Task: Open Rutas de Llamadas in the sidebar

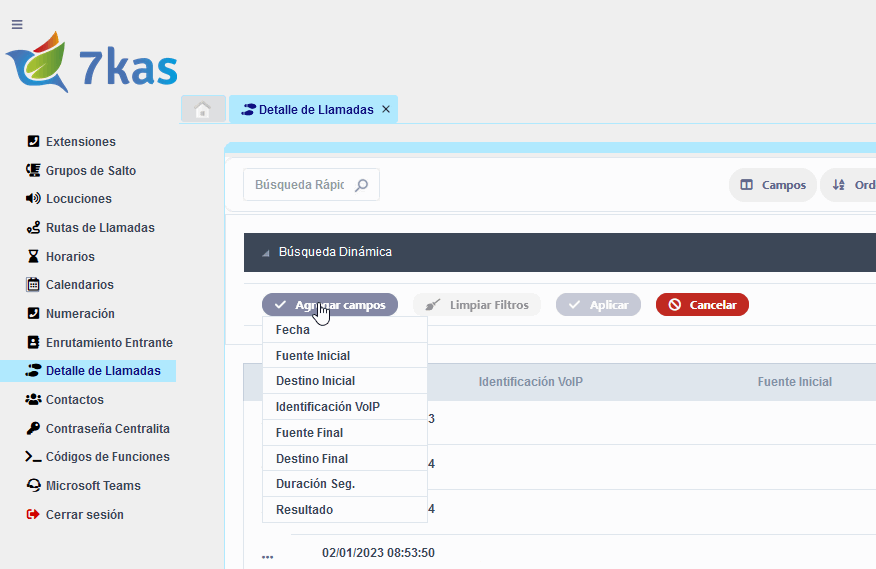Action: click(x=100, y=228)
